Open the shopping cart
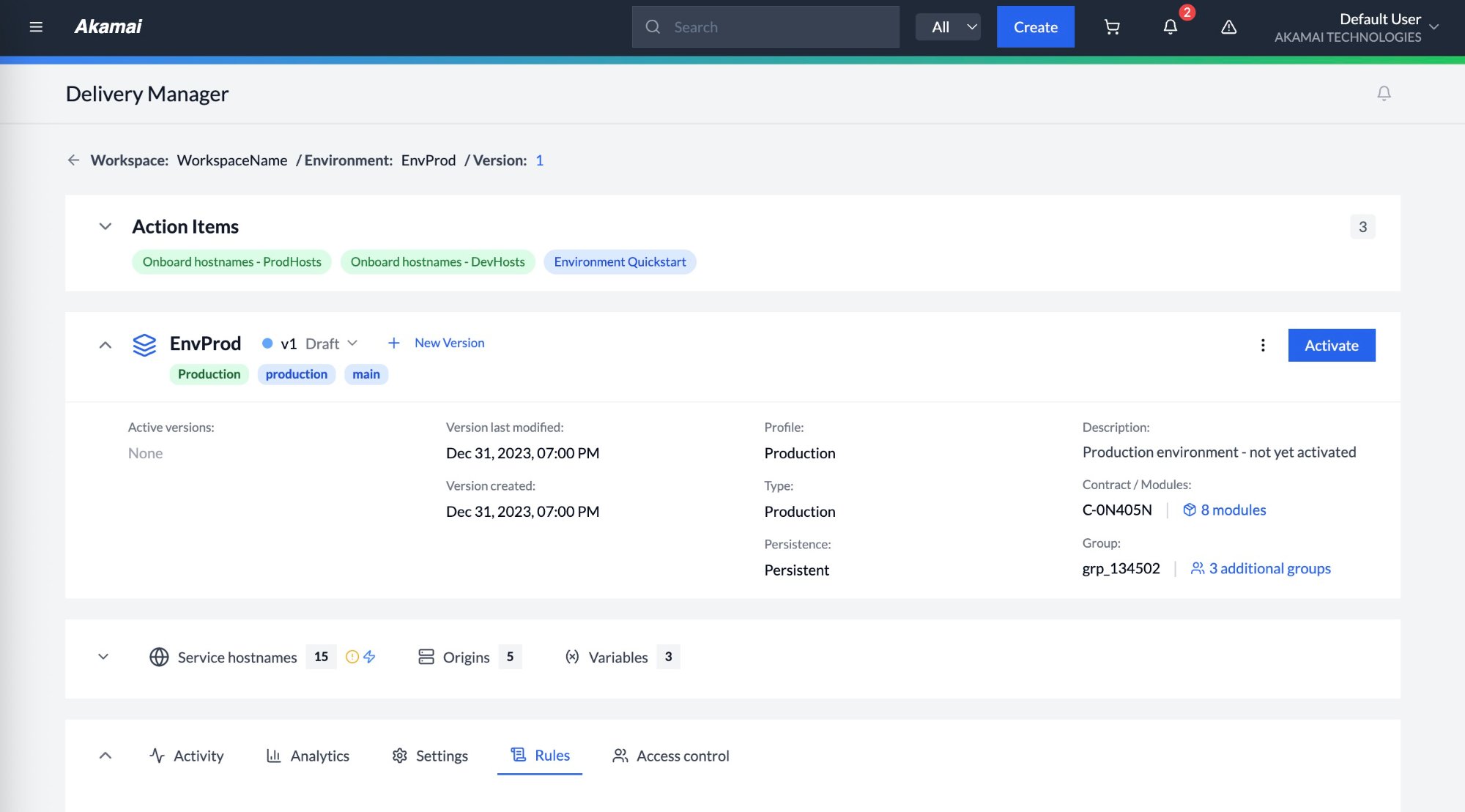 click(x=1111, y=26)
